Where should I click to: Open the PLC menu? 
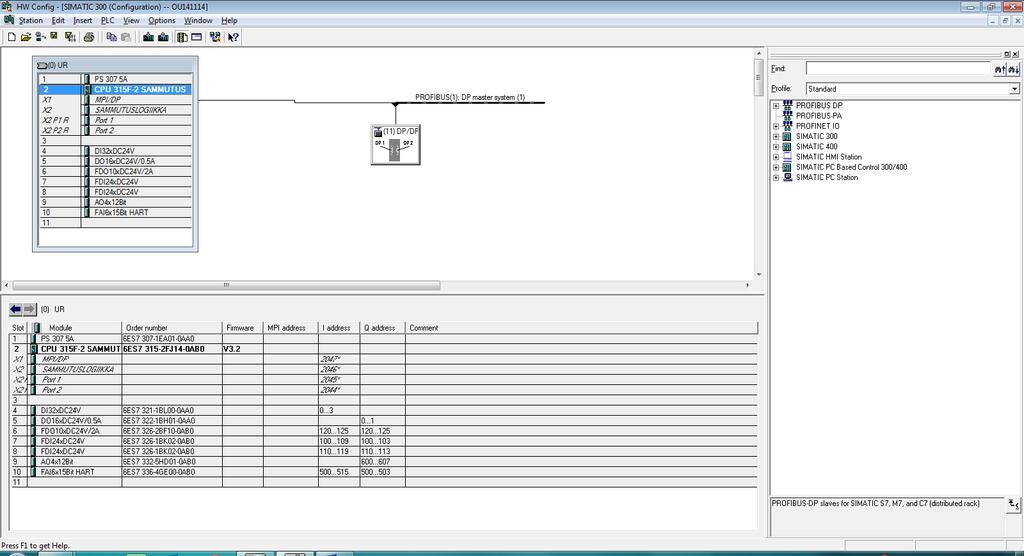coord(108,20)
